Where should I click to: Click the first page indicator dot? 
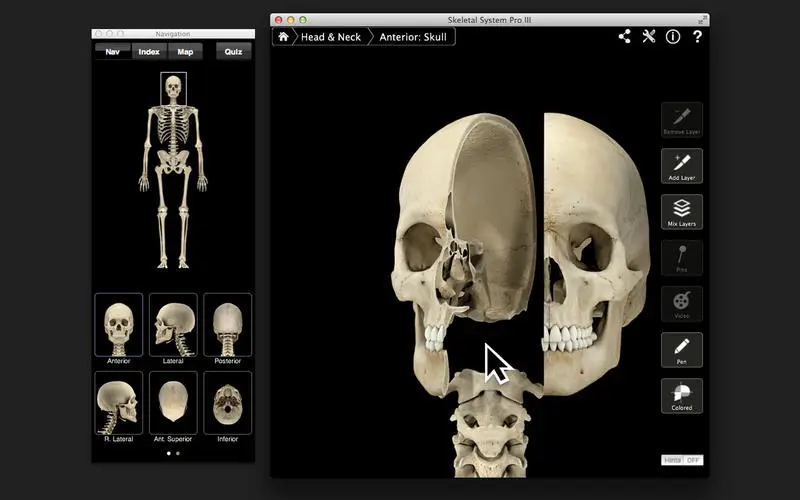tap(169, 453)
